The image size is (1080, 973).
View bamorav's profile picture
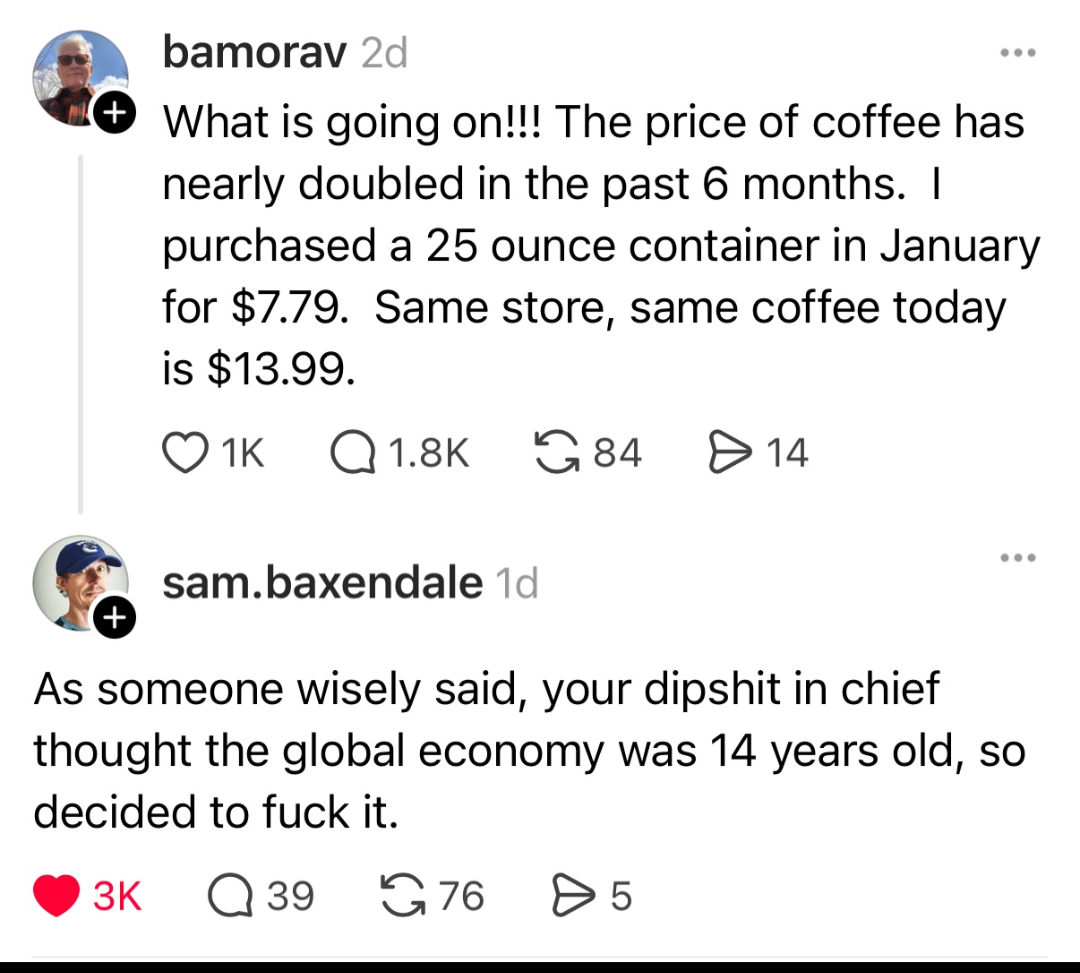[x=79, y=76]
